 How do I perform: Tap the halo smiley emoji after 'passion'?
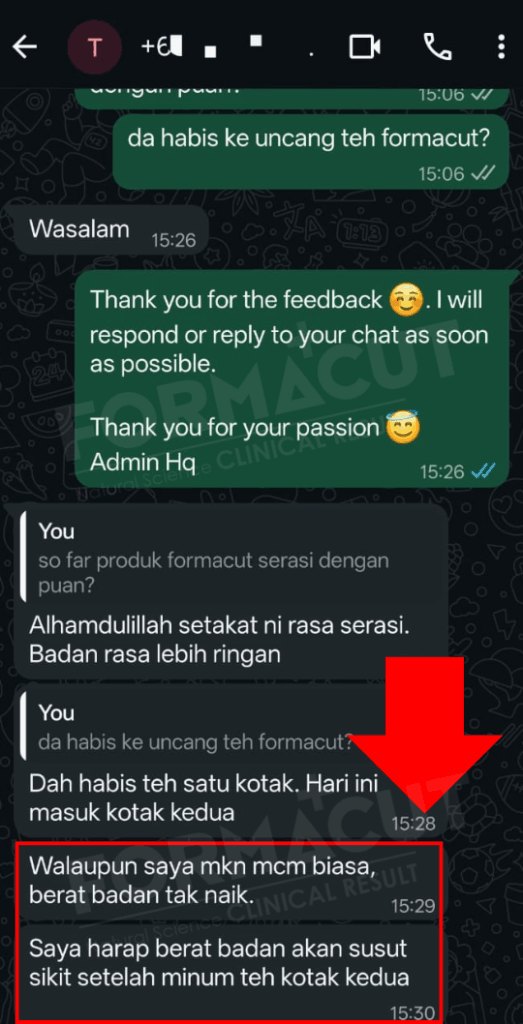pos(402,429)
